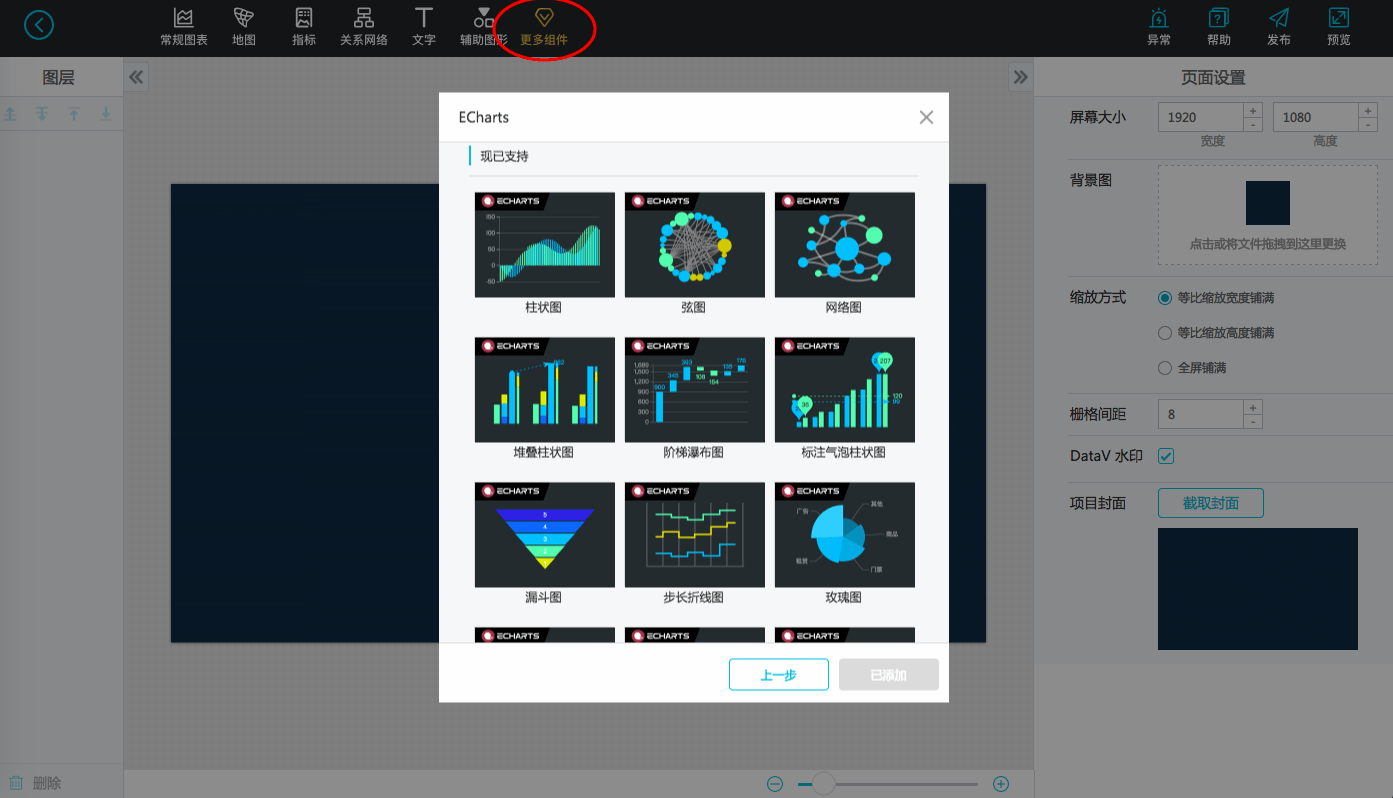1393x798 pixels.
Task: Click the 删除 delete trash icon
Action: pyautogui.click(x=16, y=783)
